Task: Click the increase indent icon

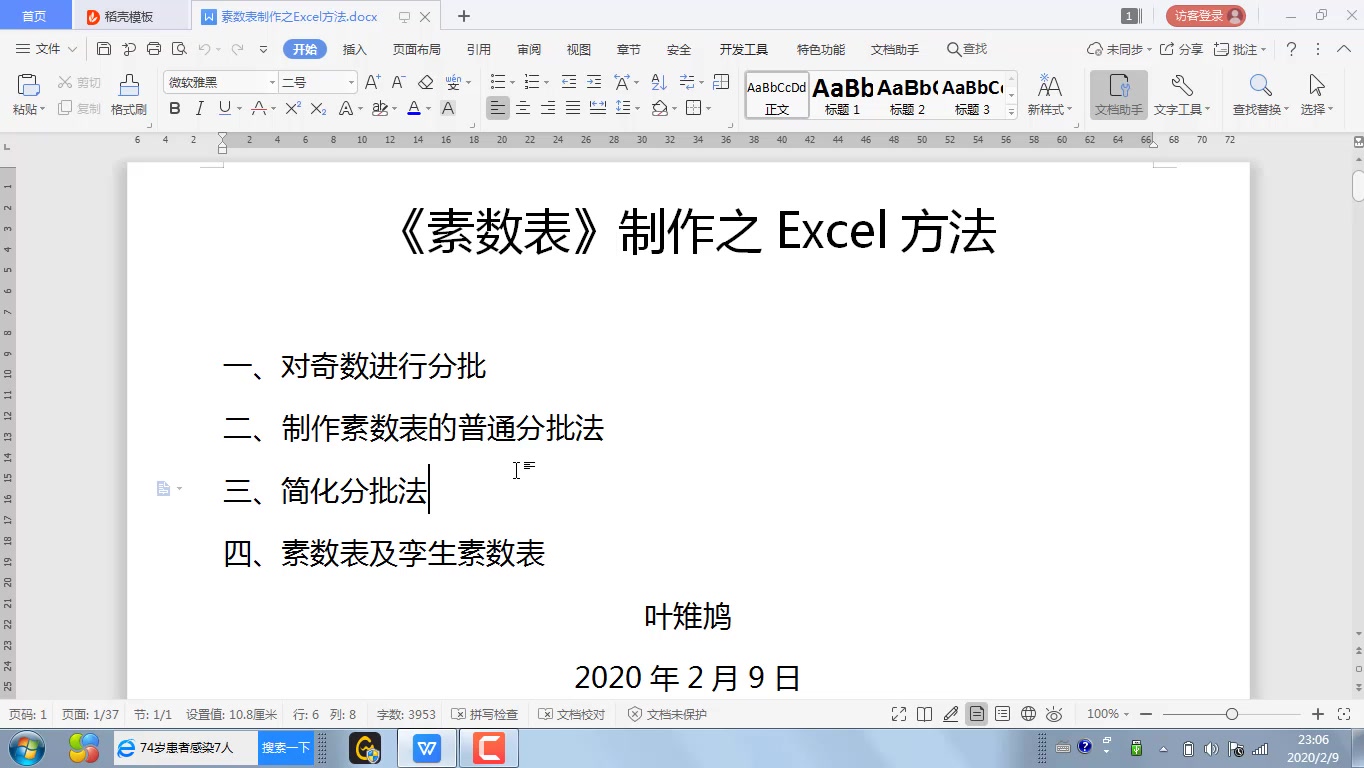Action: pos(594,82)
